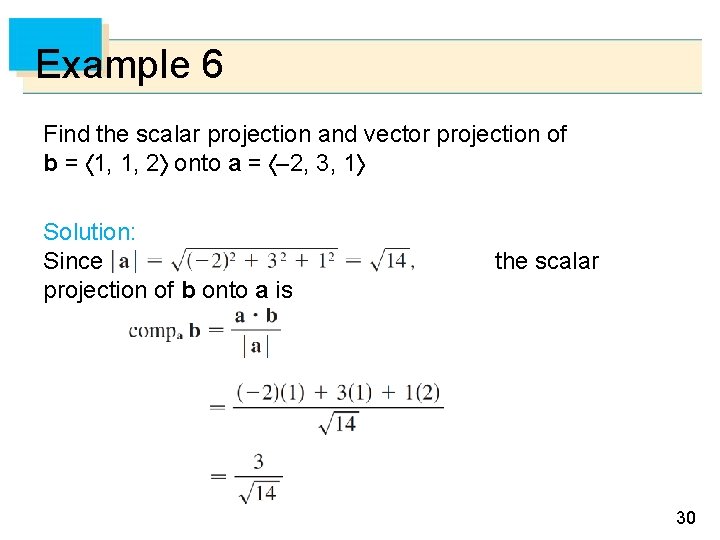Click the word 'Since' before the equation

coord(73,262)
